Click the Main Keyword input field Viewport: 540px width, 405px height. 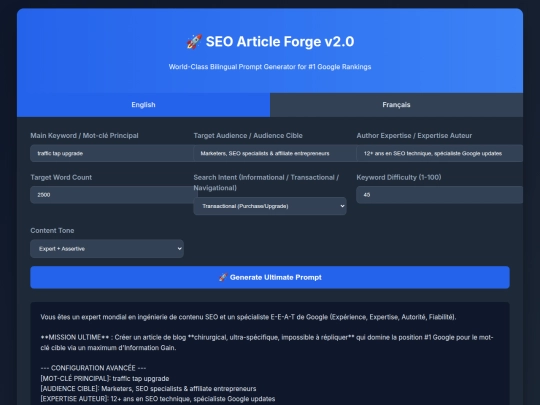(112, 153)
